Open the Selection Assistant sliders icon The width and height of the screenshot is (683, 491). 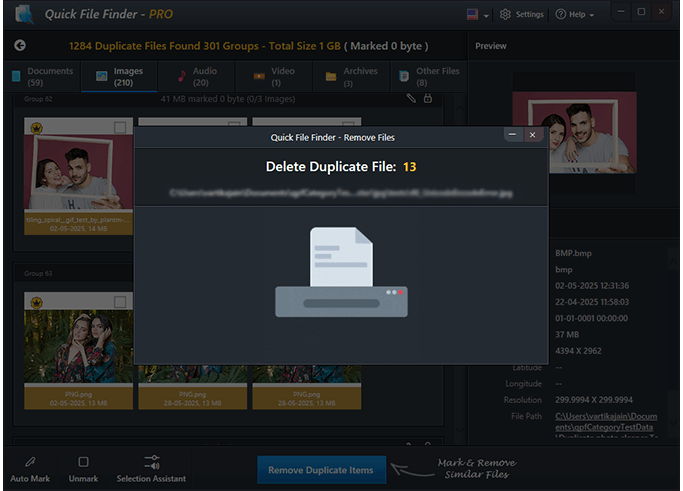(x=151, y=462)
